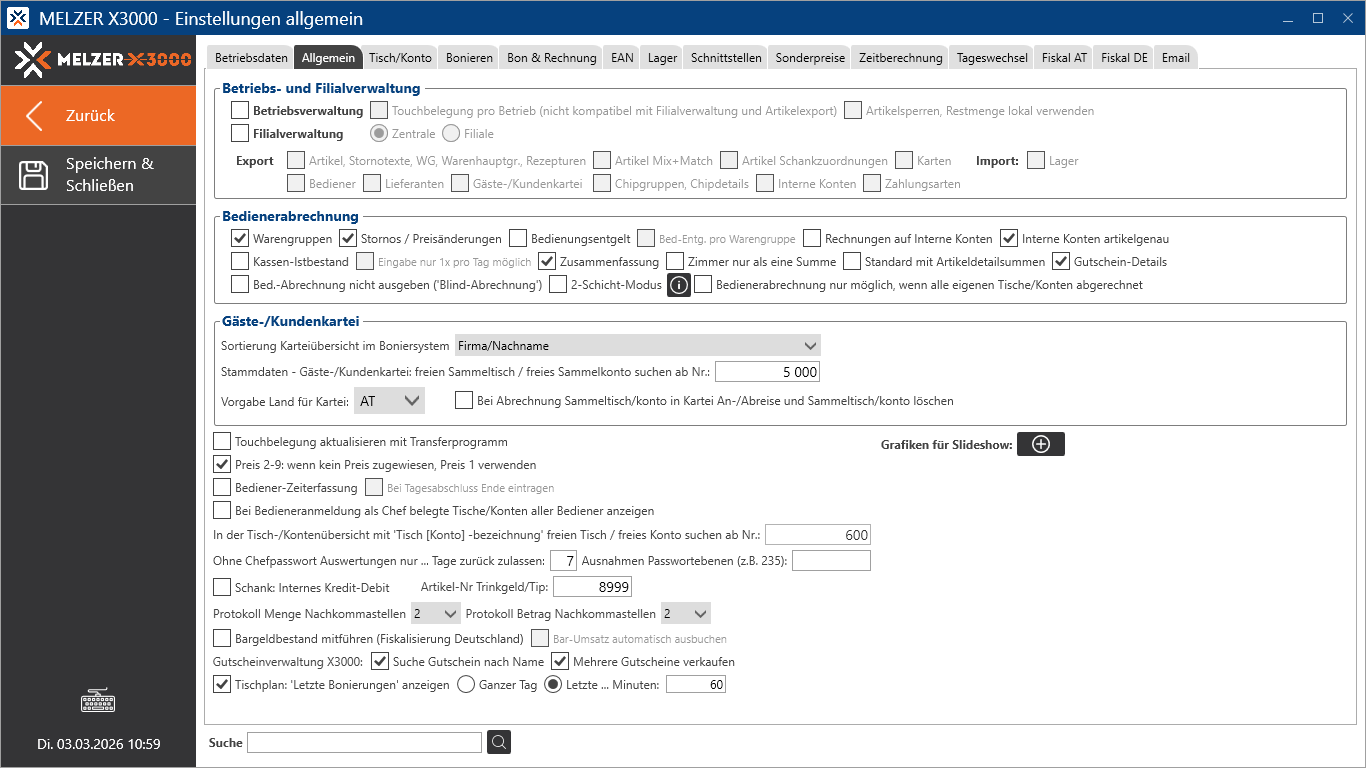Image resolution: width=1366 pixels, height=768 pixels.
Task: Switch to the EAN tab
Action: [622, 58]
